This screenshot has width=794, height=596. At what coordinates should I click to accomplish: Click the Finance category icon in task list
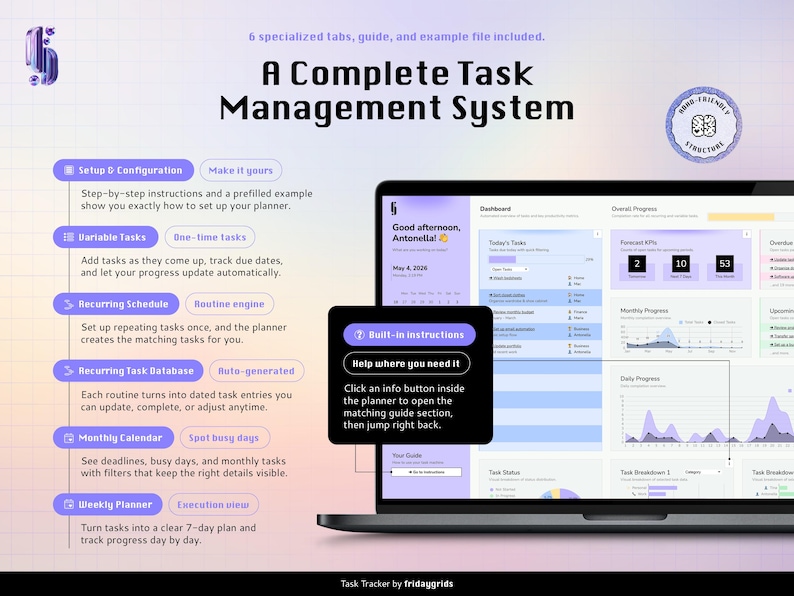tap(570, 312)
